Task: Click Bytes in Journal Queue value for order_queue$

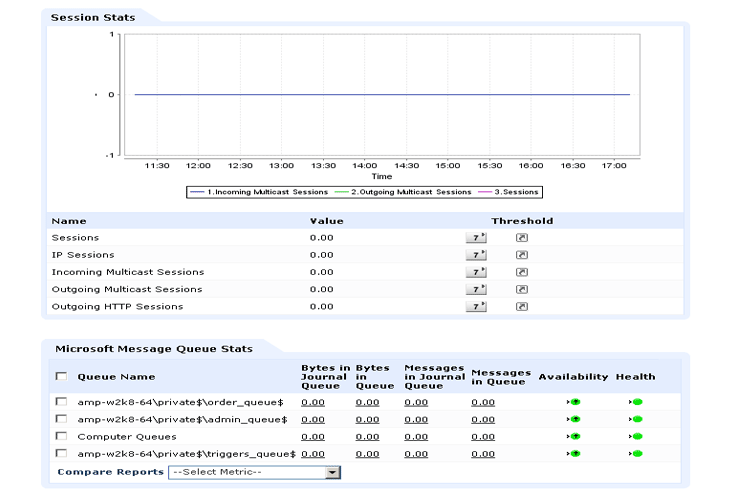Action: tap(313, 402)
